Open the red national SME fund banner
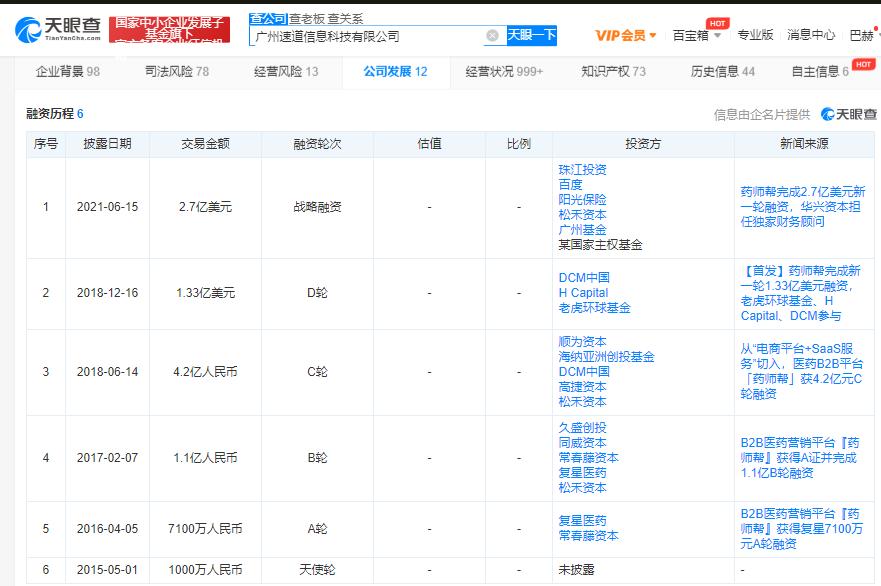The height and width of the screenshot is (586, 881). click(169, 29)
